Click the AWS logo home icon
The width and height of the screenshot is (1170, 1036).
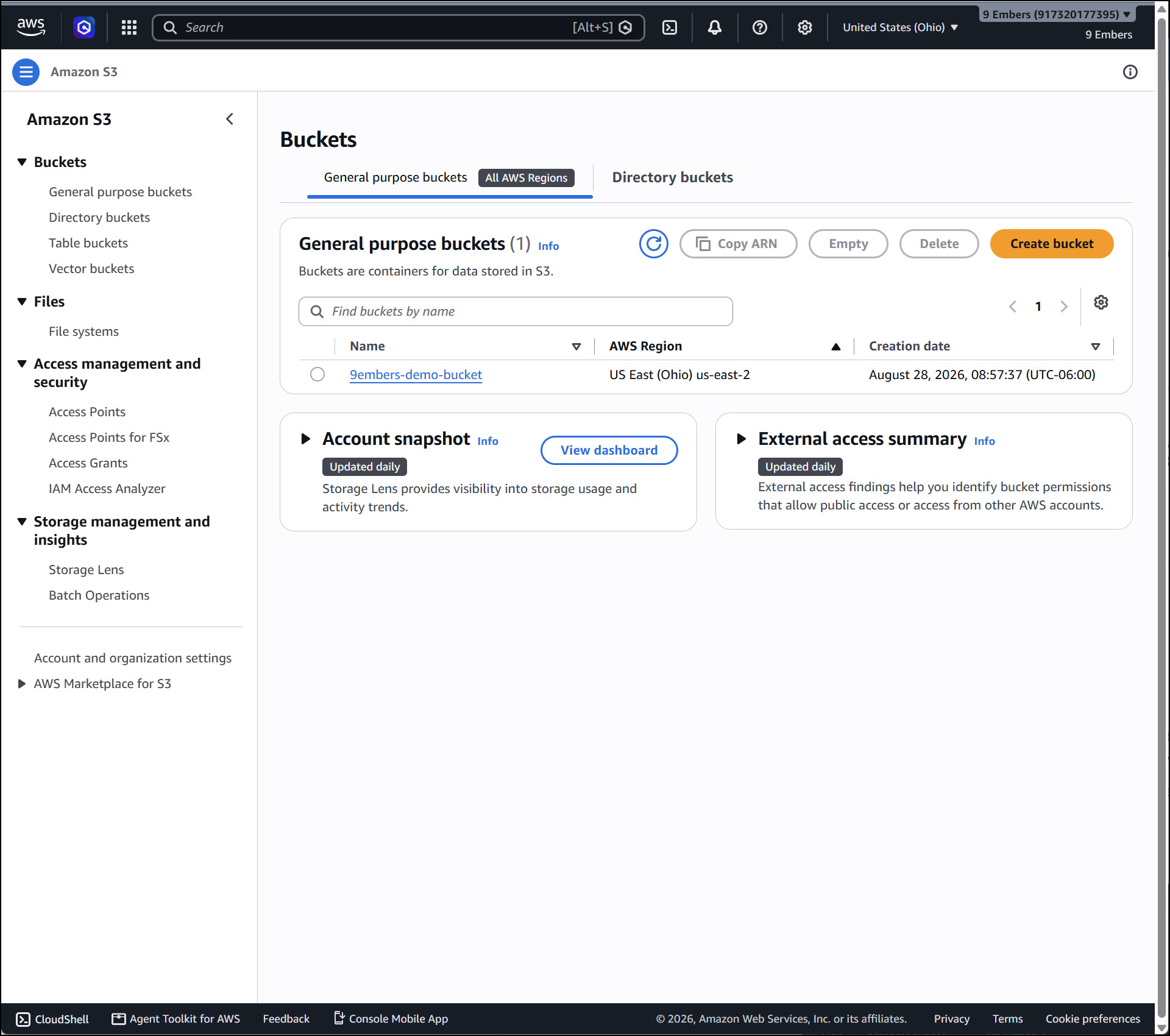point(30,27)
